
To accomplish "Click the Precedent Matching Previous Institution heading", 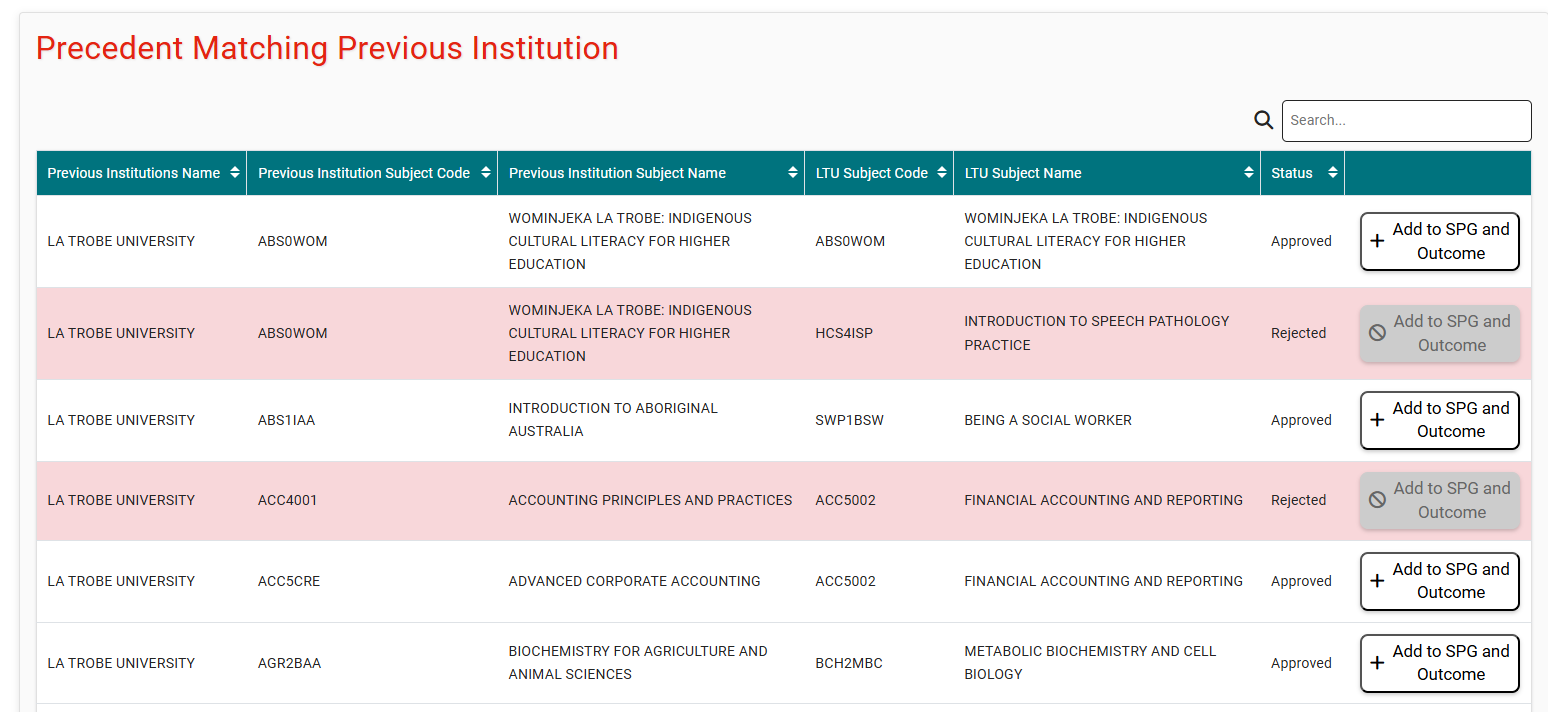I will (x=327, y=48).
